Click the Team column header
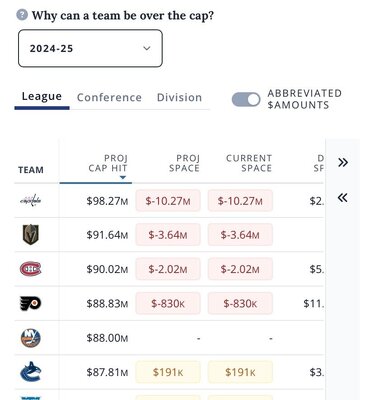The width and height of the screenshot is (374, 400). click(31, 170)
